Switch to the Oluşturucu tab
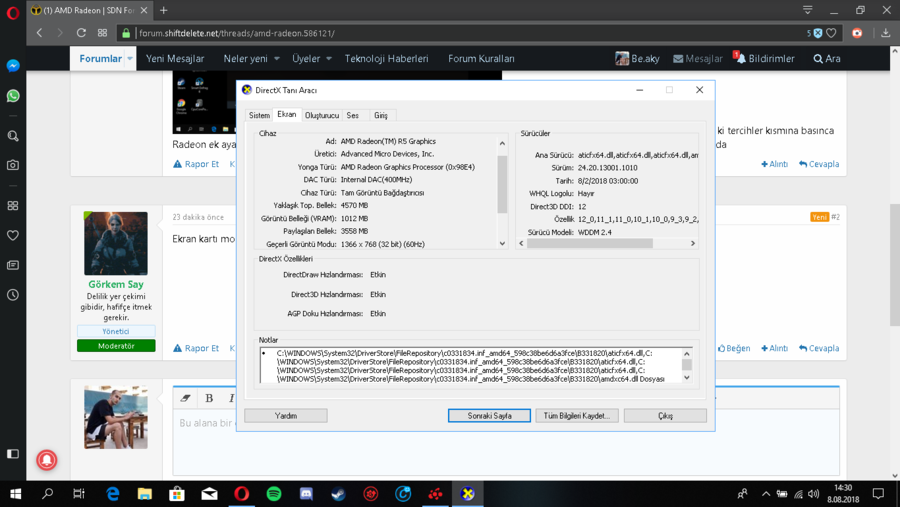The width and height of the screenshot is (900, 507). [x=321, y=115]
